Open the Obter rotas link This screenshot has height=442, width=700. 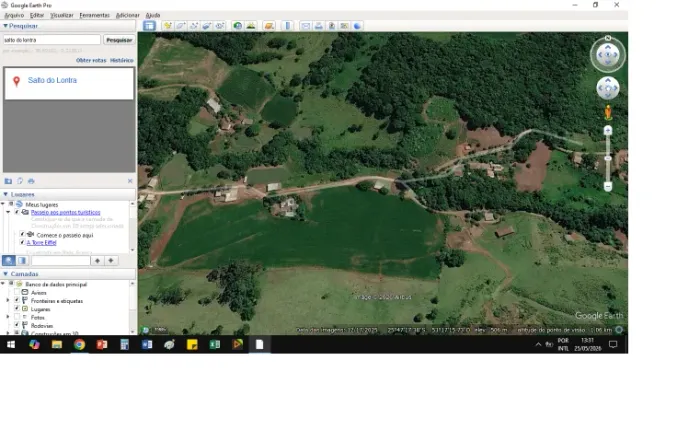click(91, 60)
